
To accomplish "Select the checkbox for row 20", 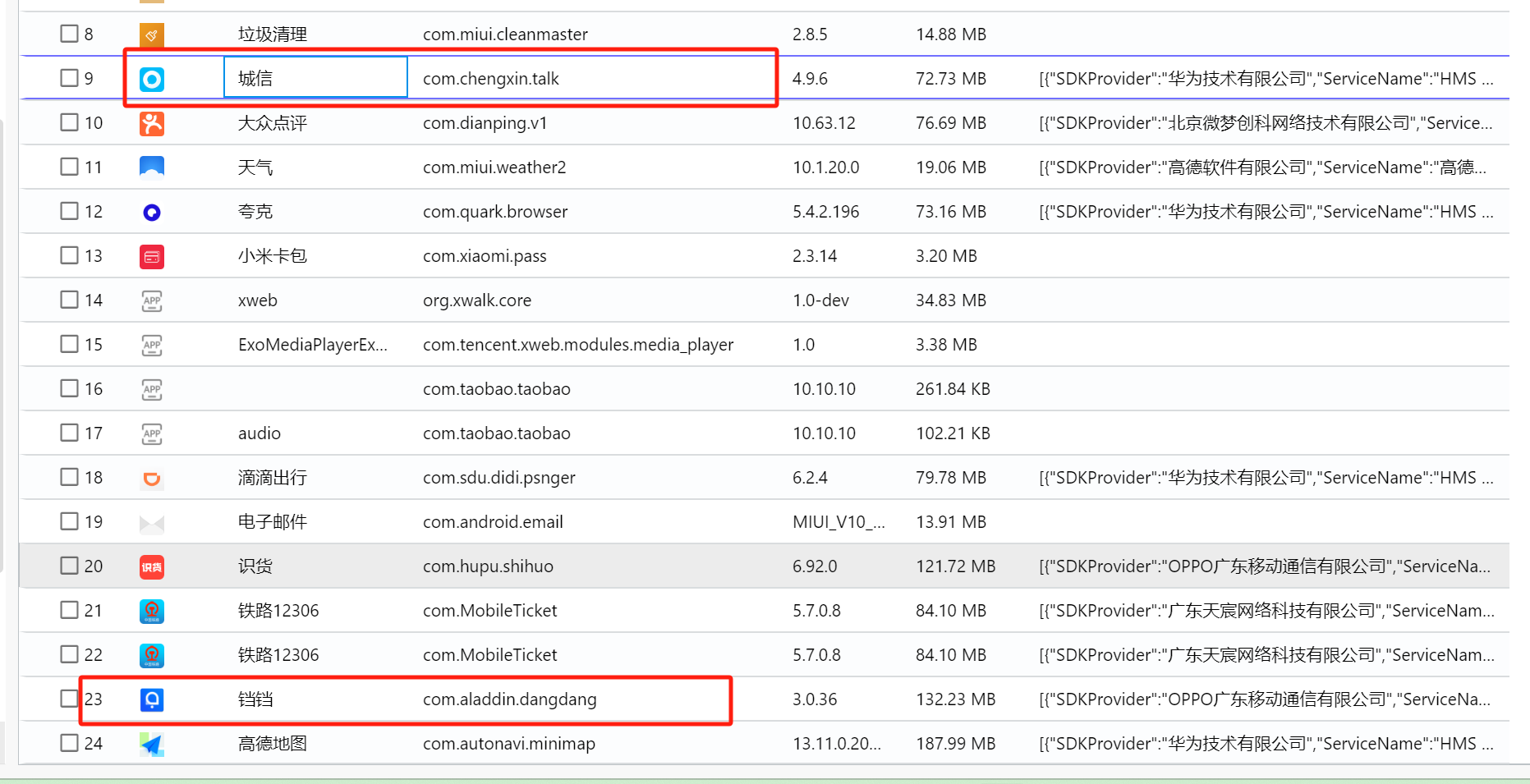I will coord(69,566).
